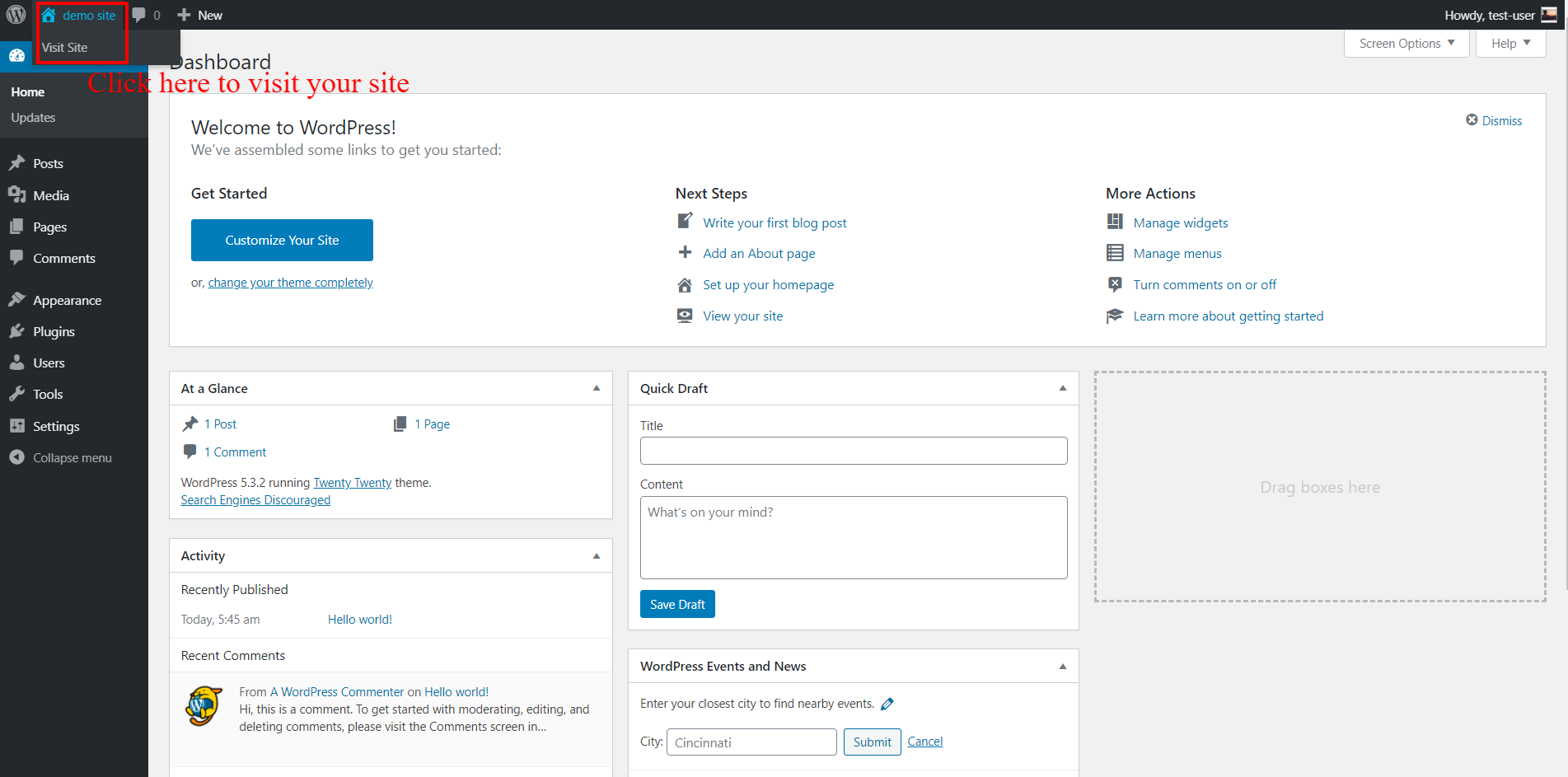The width and height of the screenshot is (1568, 777).
Task: Click the Media icon in sidebar
Action: coord(16,195)
